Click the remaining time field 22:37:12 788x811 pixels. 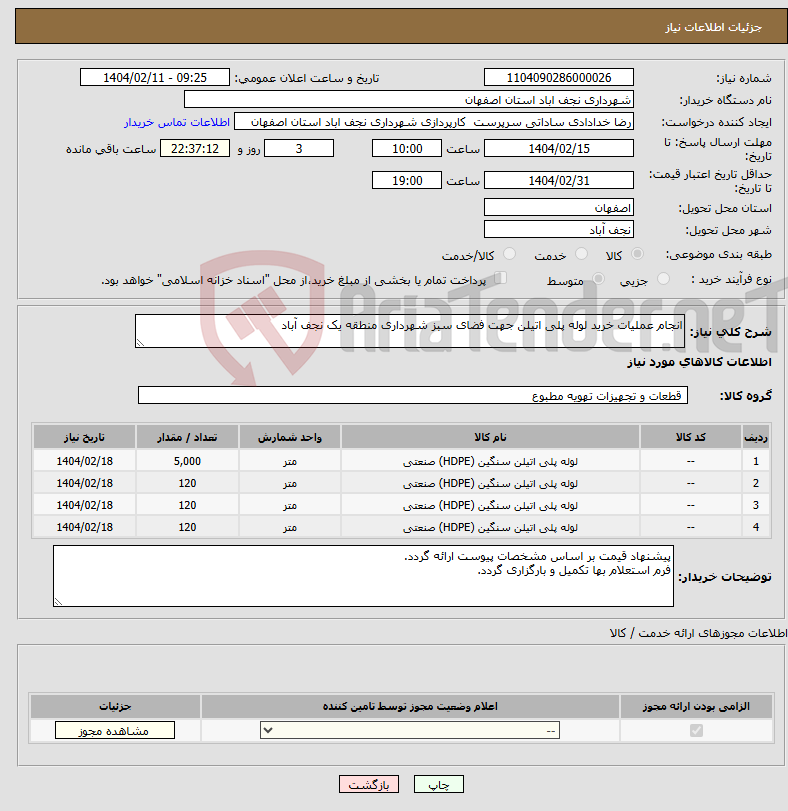(x=195, y=148)
